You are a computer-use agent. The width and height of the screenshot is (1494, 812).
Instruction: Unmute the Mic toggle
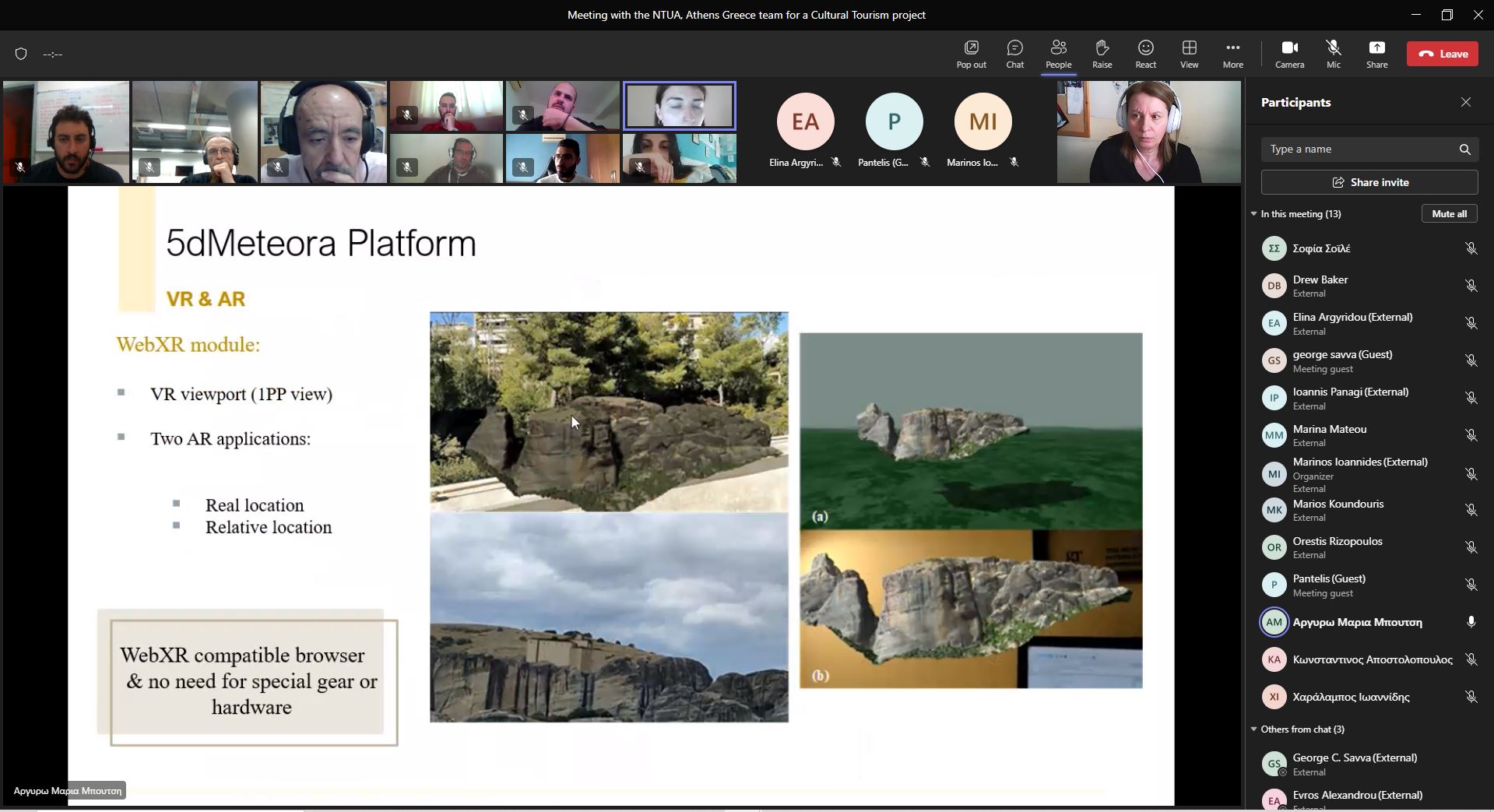coord(1333,54)
